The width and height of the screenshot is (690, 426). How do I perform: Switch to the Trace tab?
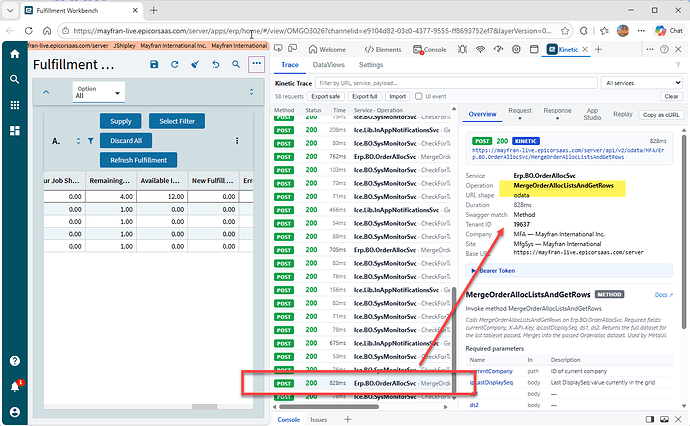pos(290,65)
